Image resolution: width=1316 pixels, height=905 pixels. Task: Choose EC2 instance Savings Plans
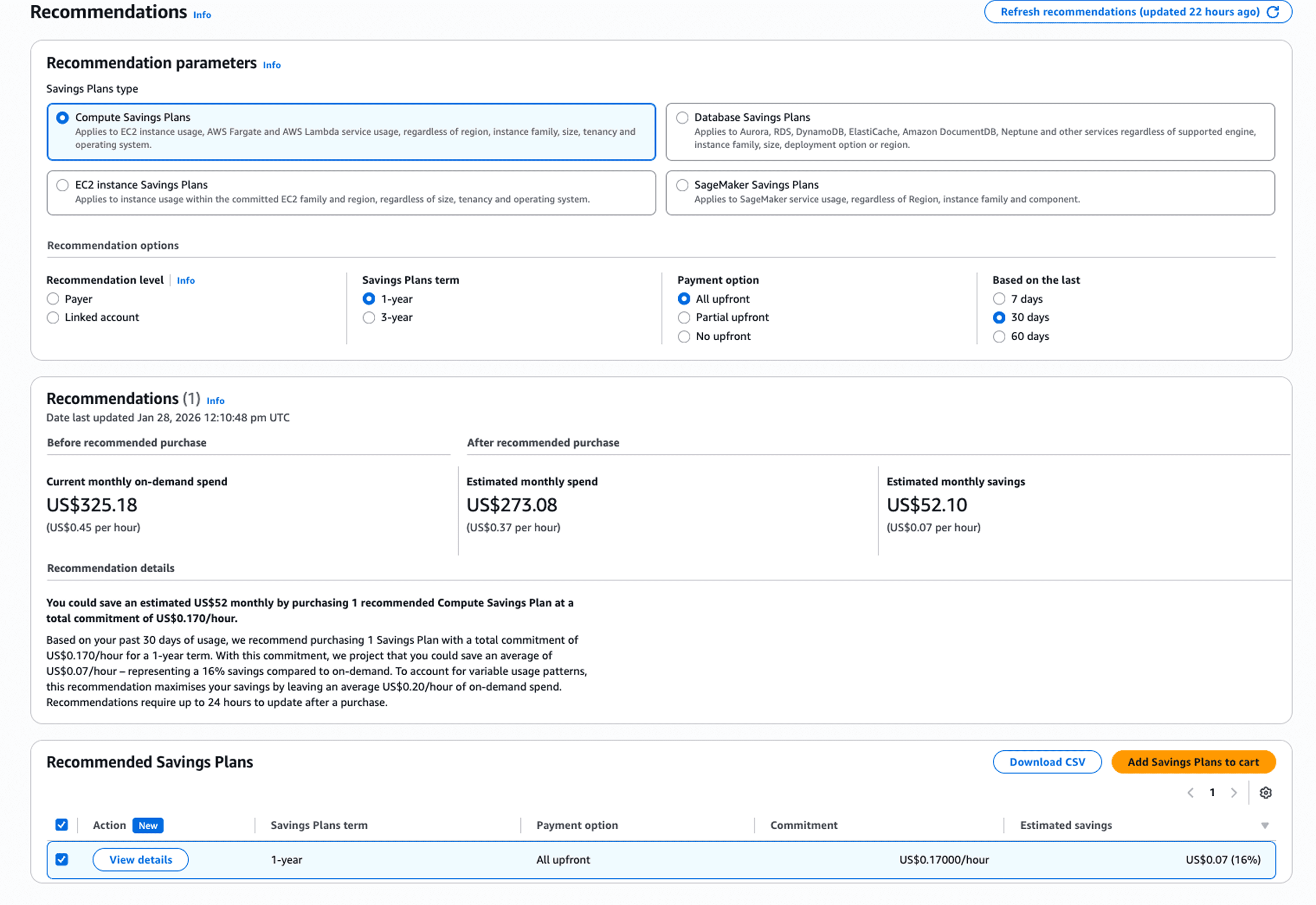[62, 185]
